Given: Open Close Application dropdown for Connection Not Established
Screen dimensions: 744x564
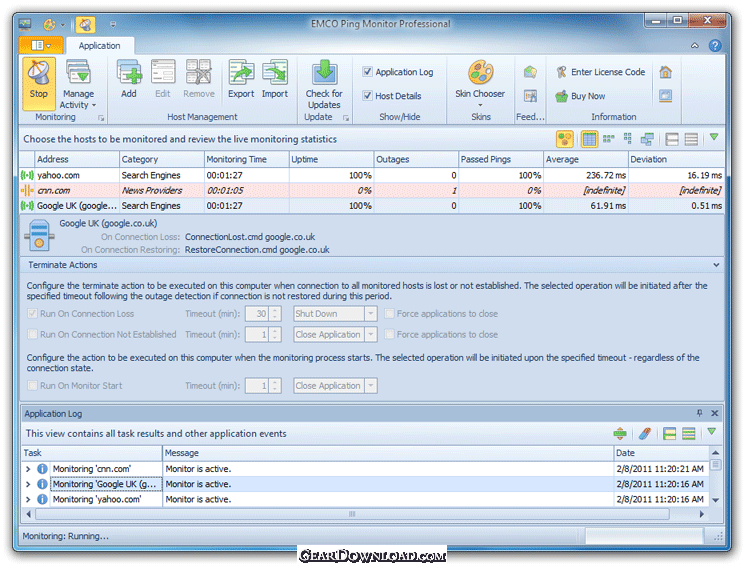Looking at the screenshot, I should pyautogui.click(x=371, y=334).
